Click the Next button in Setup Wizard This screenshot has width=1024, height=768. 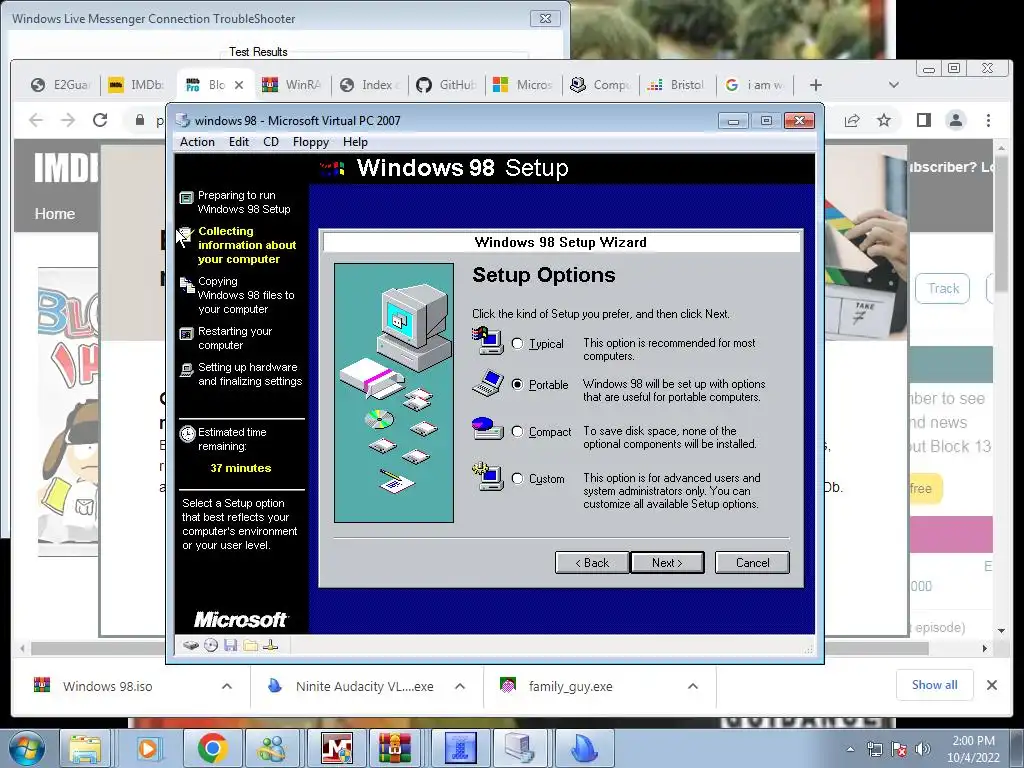pos(667,562)
